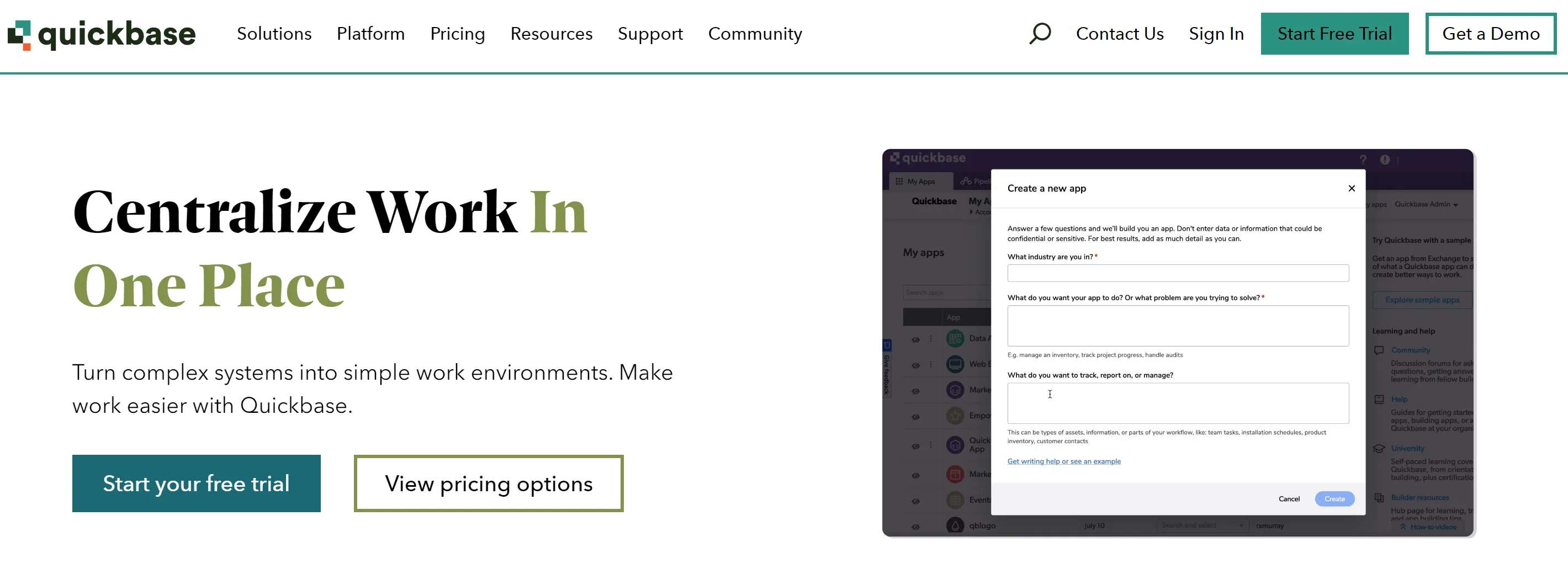Click the Start your free trial button
This screenshot has width=1568, height=574.
pyautogui.click(x=196, y=483)
